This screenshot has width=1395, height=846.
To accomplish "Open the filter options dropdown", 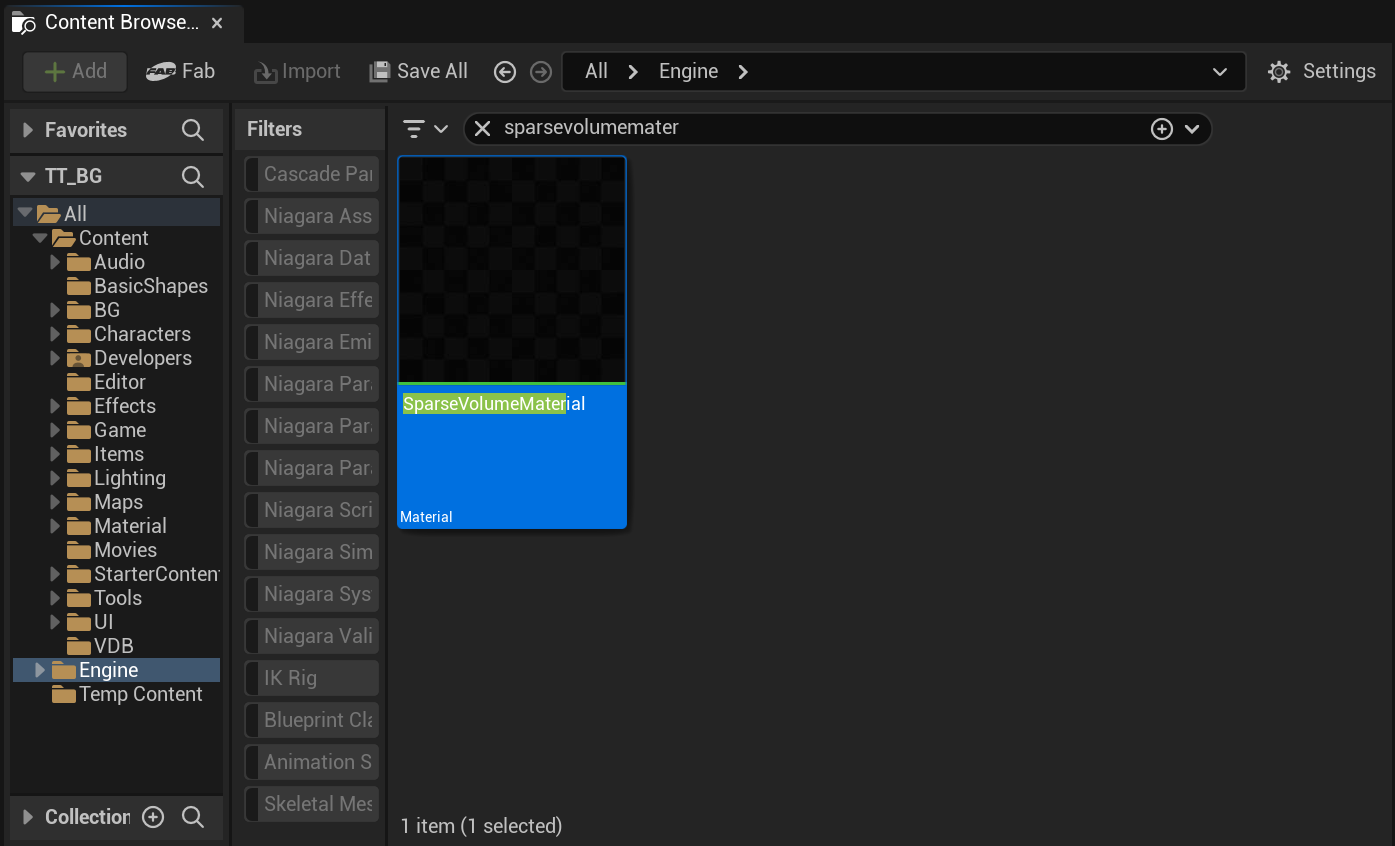I will (425, 129).
